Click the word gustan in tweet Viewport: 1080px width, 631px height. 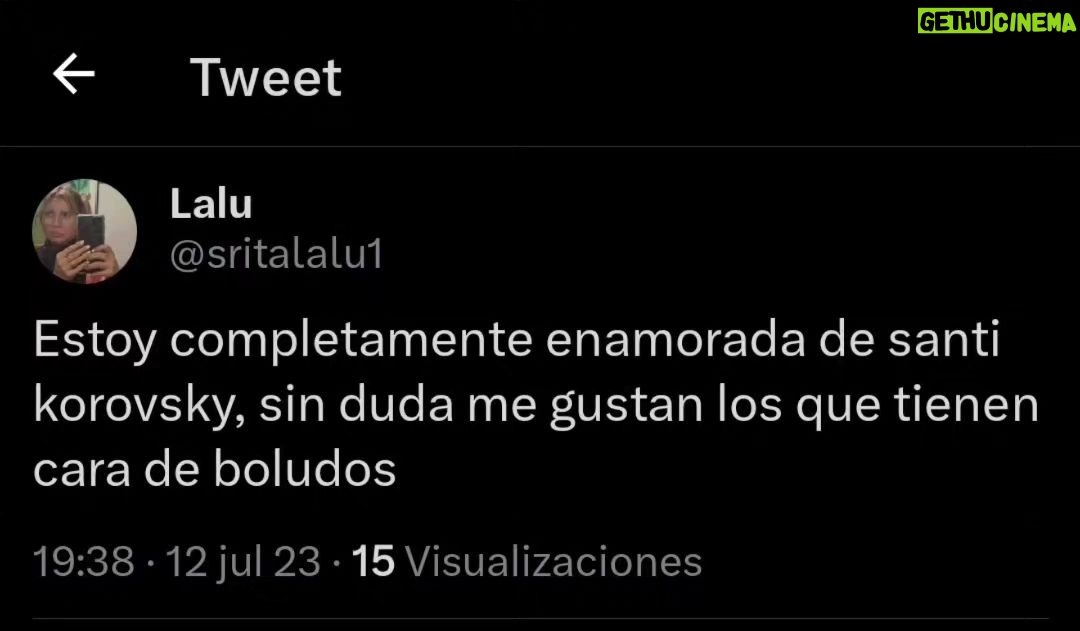coord(626,406)
